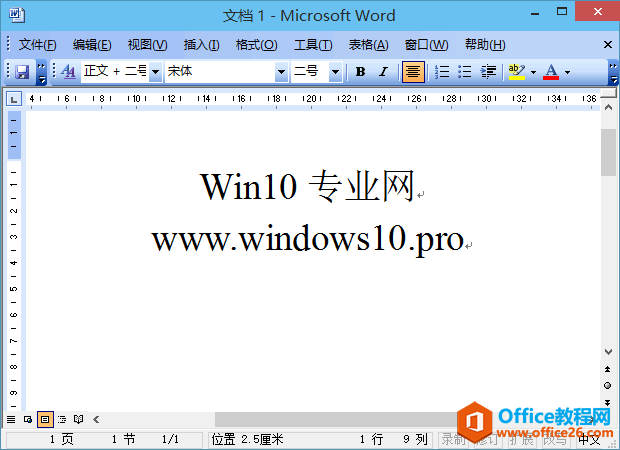620x450 pixels.
Task: Open Select Browse Object circle button
Action: pyautogui.click(x=608, y=386)
